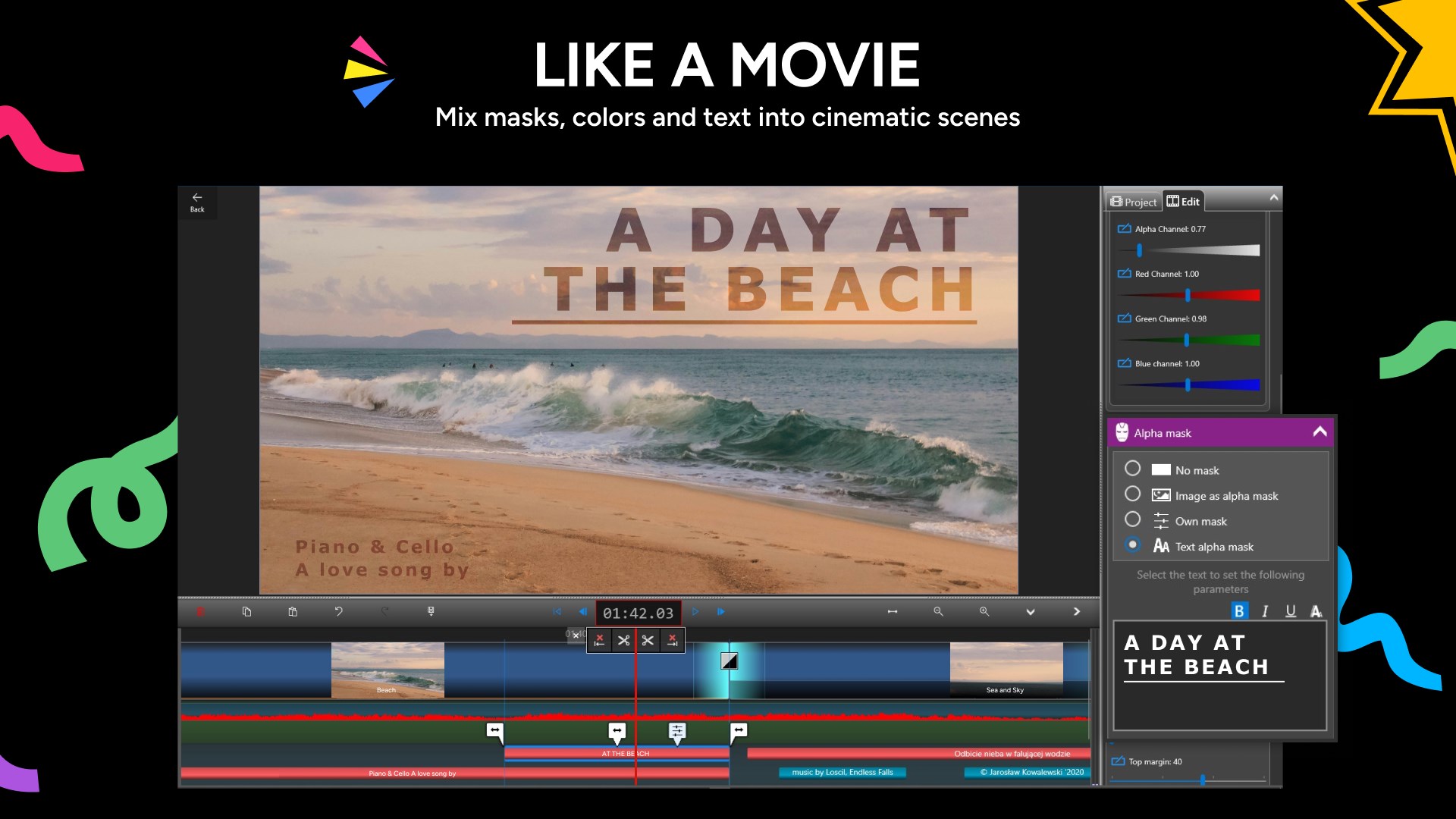Delete the clip part right of the playhead
Screen dimensions: 1456x819
pos(672,641)
